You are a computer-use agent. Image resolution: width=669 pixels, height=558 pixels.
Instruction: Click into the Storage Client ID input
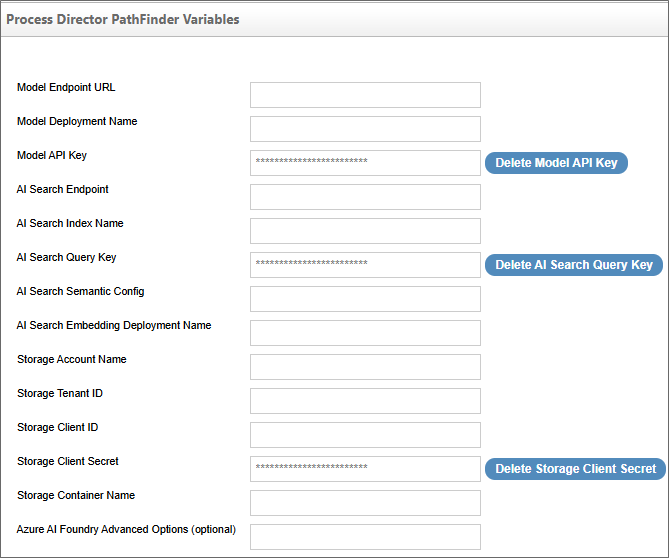coord(365,435)
